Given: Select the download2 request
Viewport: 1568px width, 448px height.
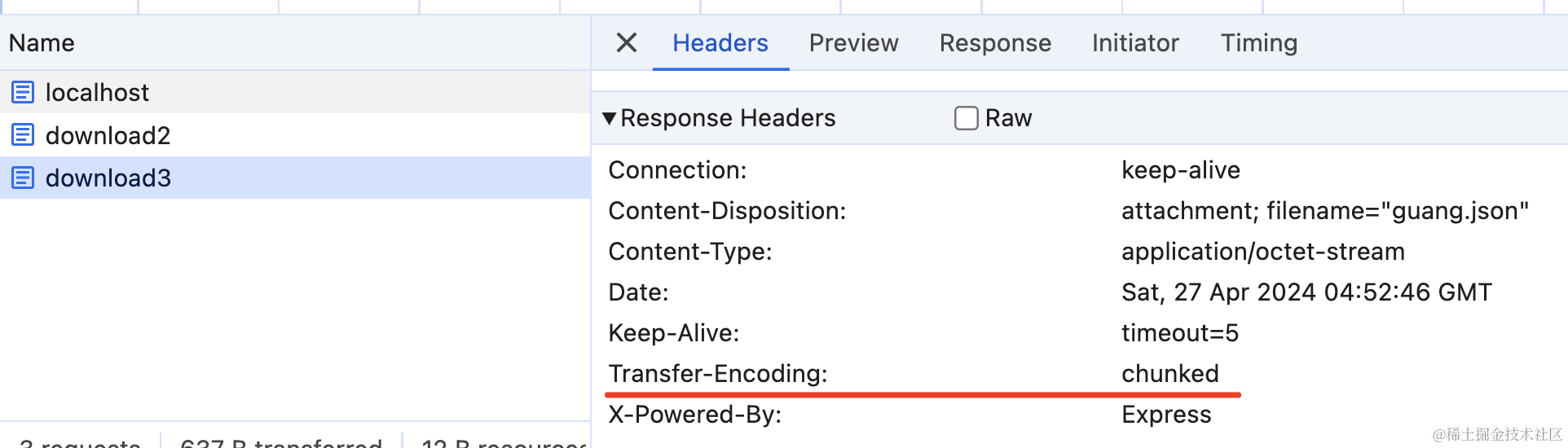Looking at the screenshot, I should [108, 135].
